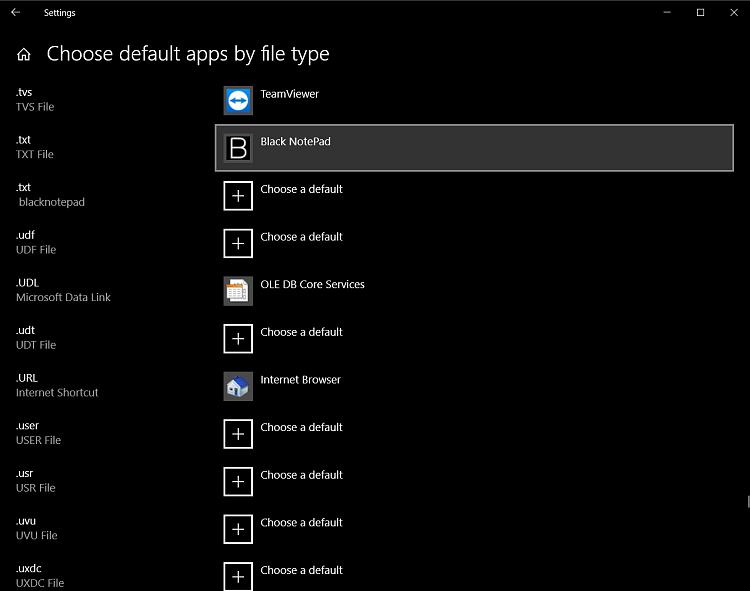Choose a default for .txt blacknotepad
Viewport: 750px width, 591px height.
click(x=474, y=196)
